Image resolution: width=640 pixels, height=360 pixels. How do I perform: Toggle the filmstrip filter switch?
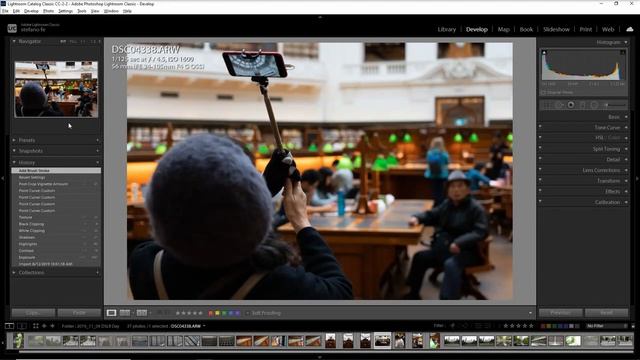(x=633, y=326)
